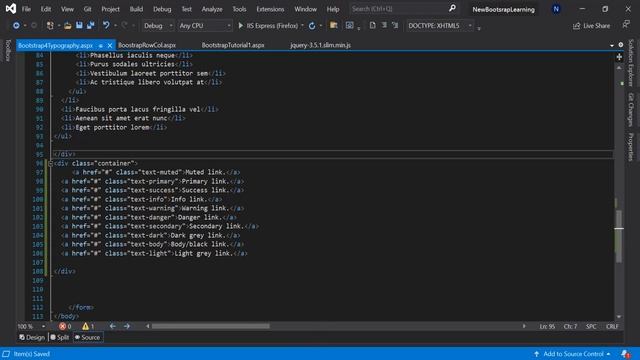Switch to Split view

click(x=60, y=338)
